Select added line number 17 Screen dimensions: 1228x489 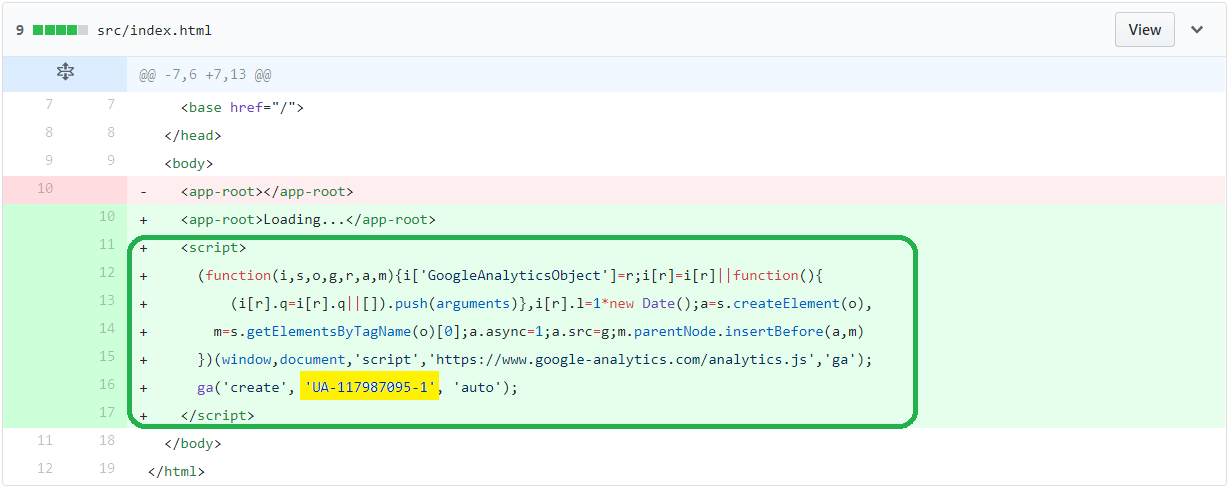tap(107, 412)
